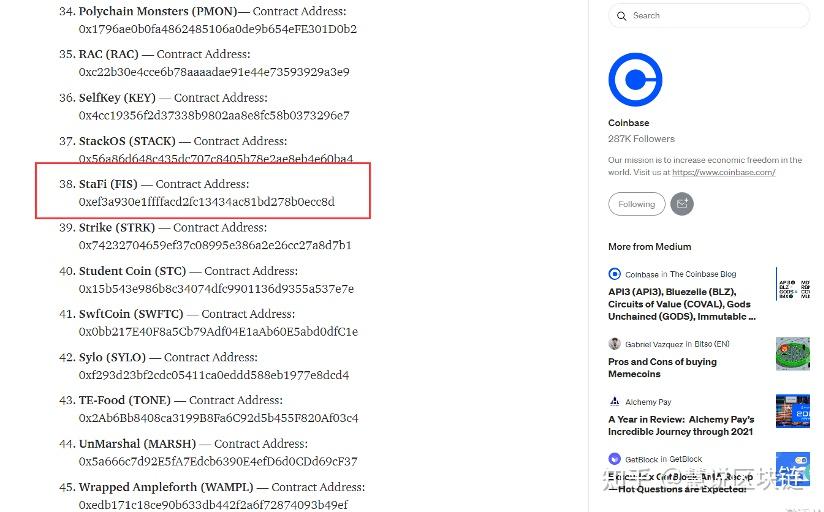Open thumbnail of the Alchemy Pay article

tap(793, 411)
